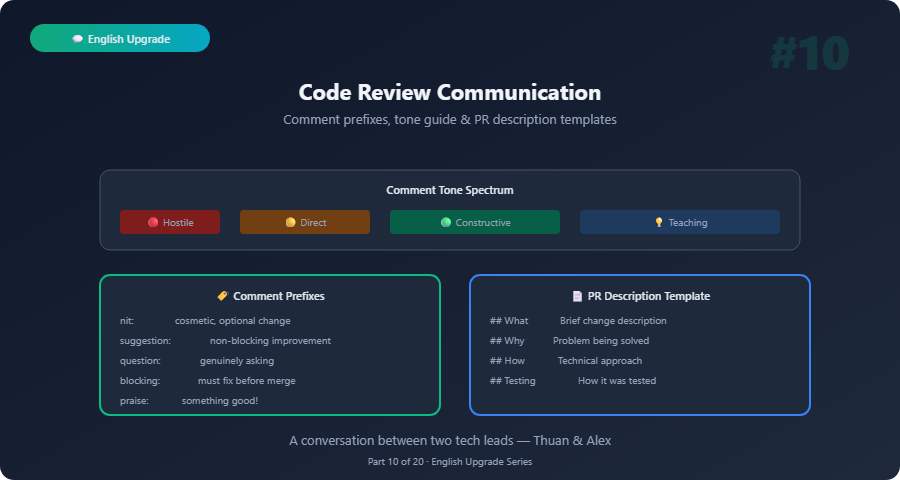Click 'Problem being solved' text
The width and height of the screenshot is (900, 480).
(x=601, y=341)
